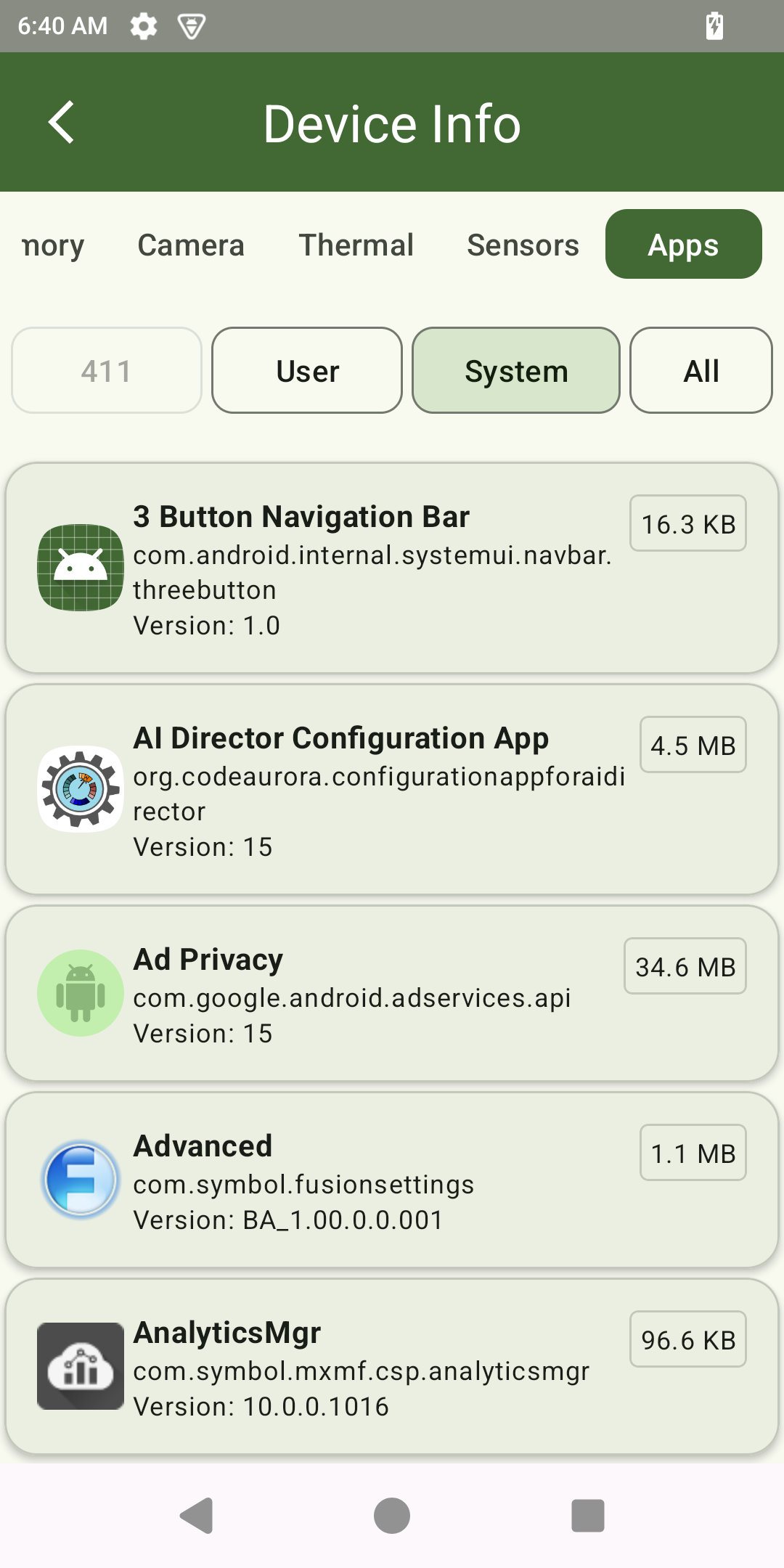784x1568 pixels.
Task: Switch to the Sensors tab
Action: [x=523, y=245]
